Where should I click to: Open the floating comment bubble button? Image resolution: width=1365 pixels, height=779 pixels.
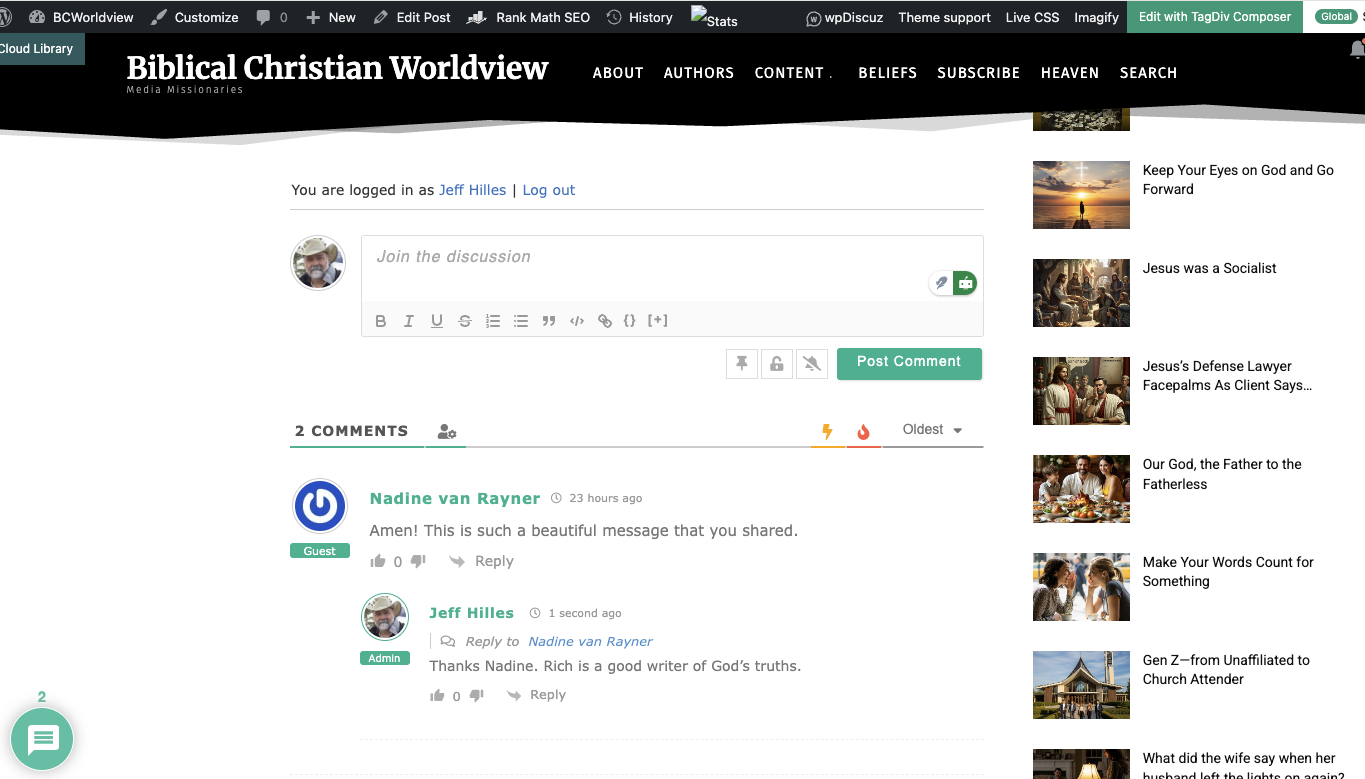click(42, 739)
